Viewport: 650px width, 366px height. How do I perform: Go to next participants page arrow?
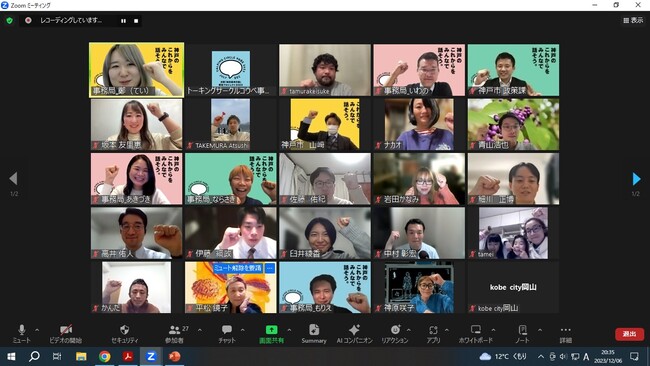tap(636, 179)
